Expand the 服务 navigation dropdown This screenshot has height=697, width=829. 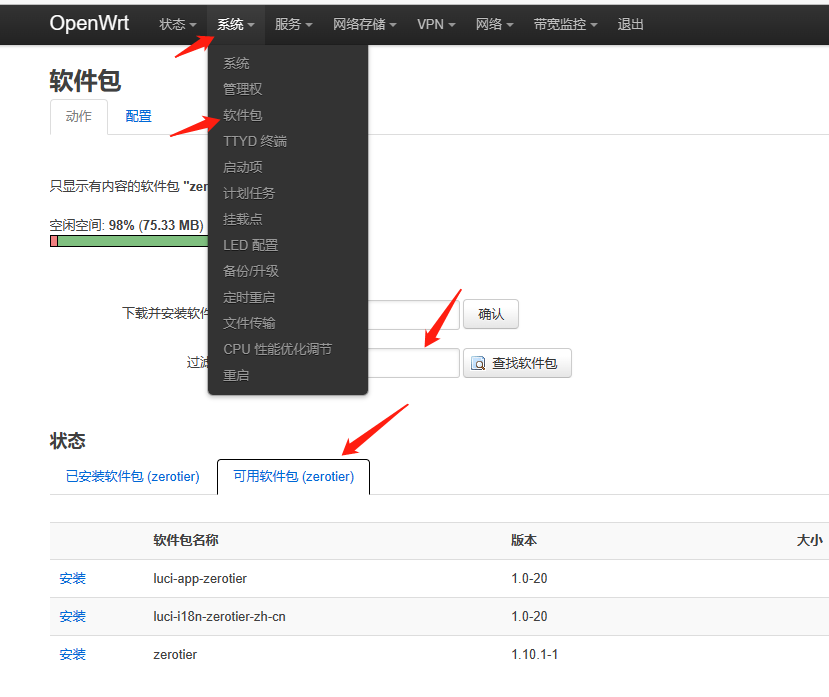coord(293,24)
